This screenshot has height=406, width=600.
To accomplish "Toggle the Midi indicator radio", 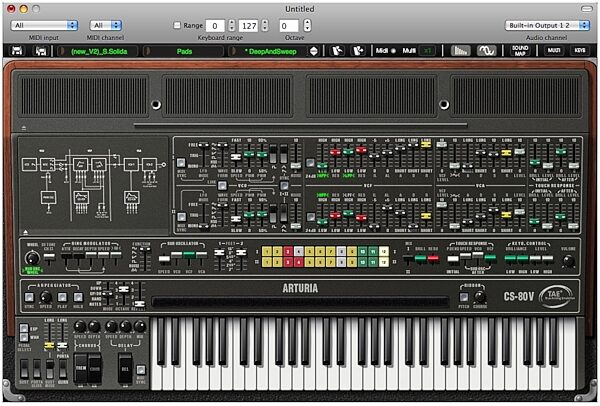I will pos(393,51).
